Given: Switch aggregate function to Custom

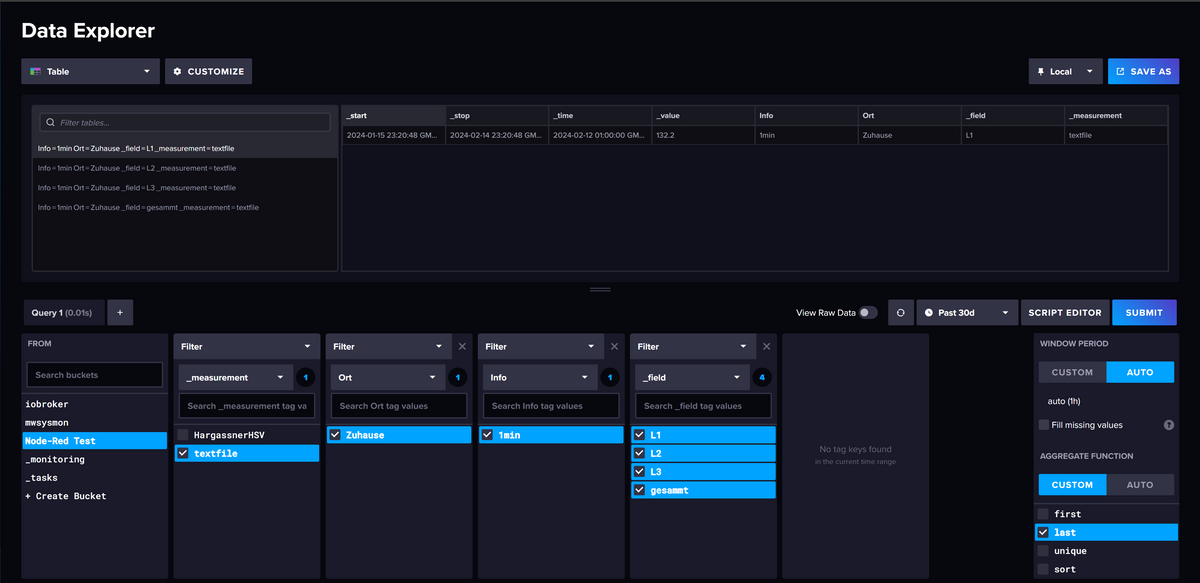Looking at the screenshot, I should (x=1072, y=484).
